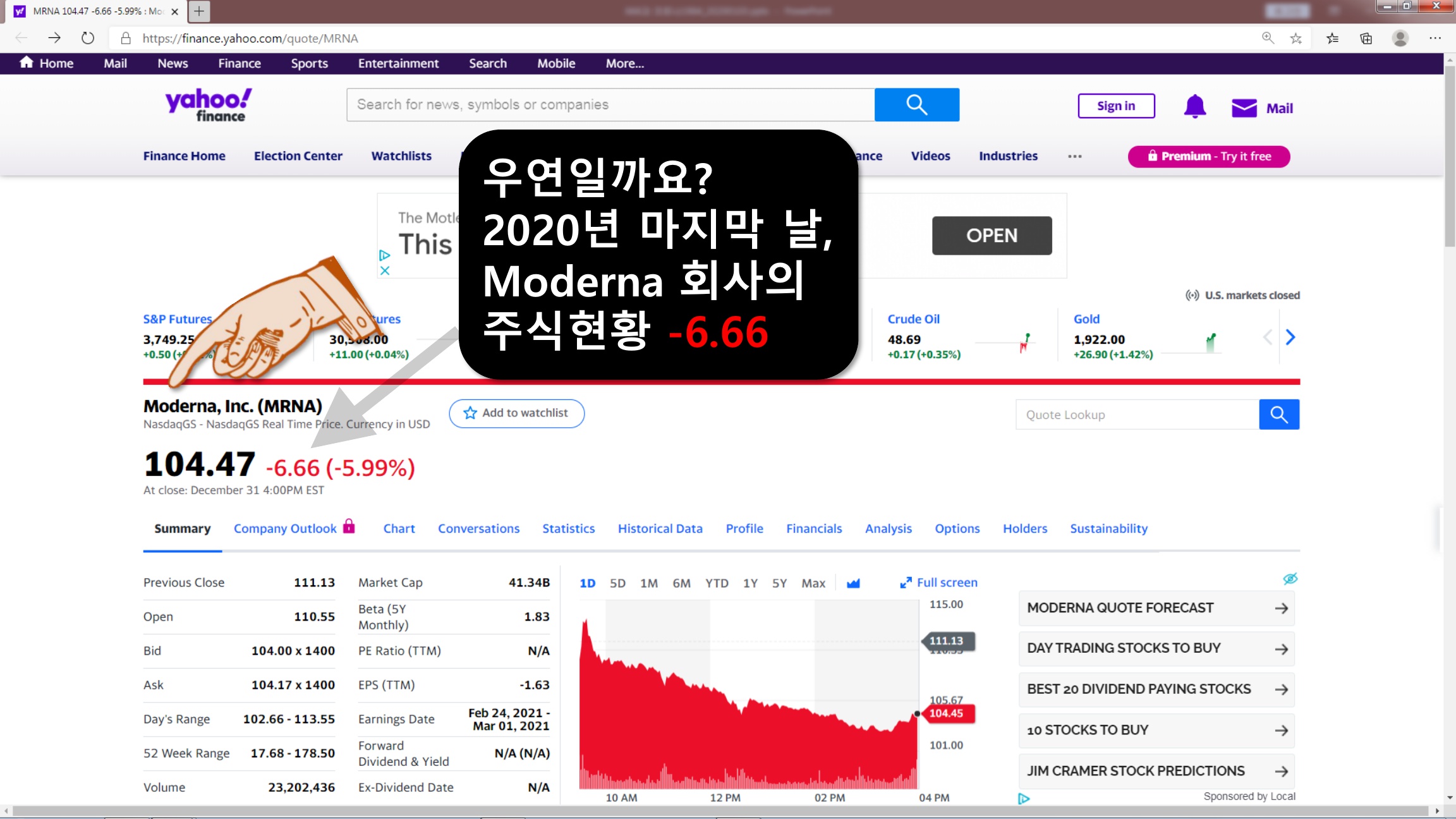Image resolution: width=1456 pixels, height=819 pixels.
Task: Toggle chart type area icon
Action: 853,583
